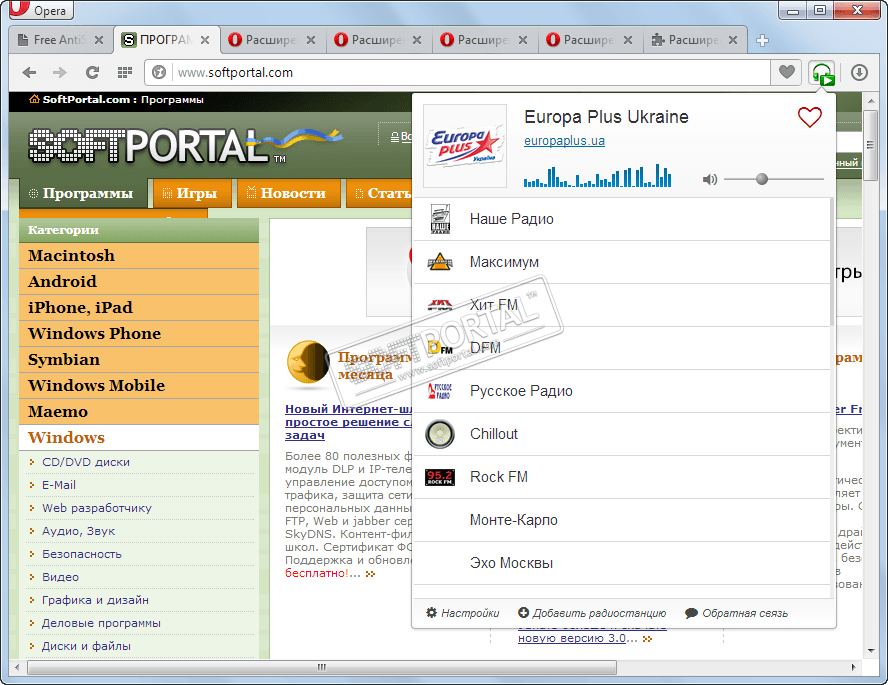This screenshot has height=685, width=888.
Task: Open the Диски и файлы subcategory
Action: coord(86,646)
